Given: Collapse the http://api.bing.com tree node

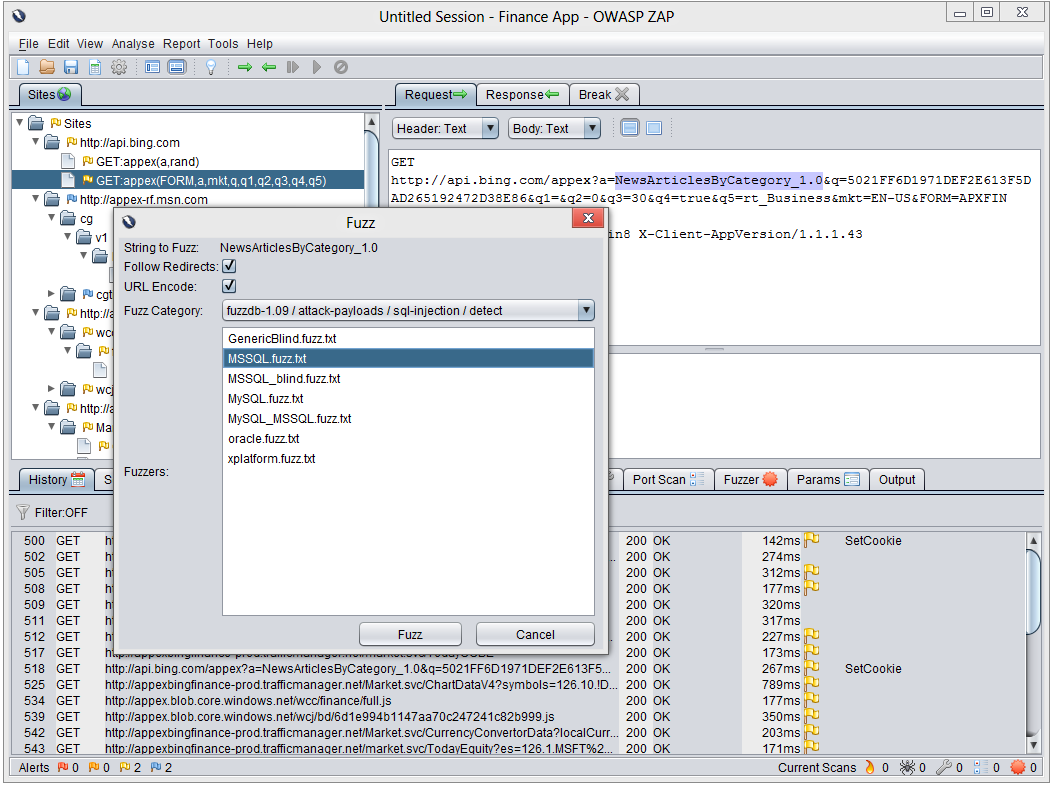Looking at the screenshot, I should [x=36, y=142].
